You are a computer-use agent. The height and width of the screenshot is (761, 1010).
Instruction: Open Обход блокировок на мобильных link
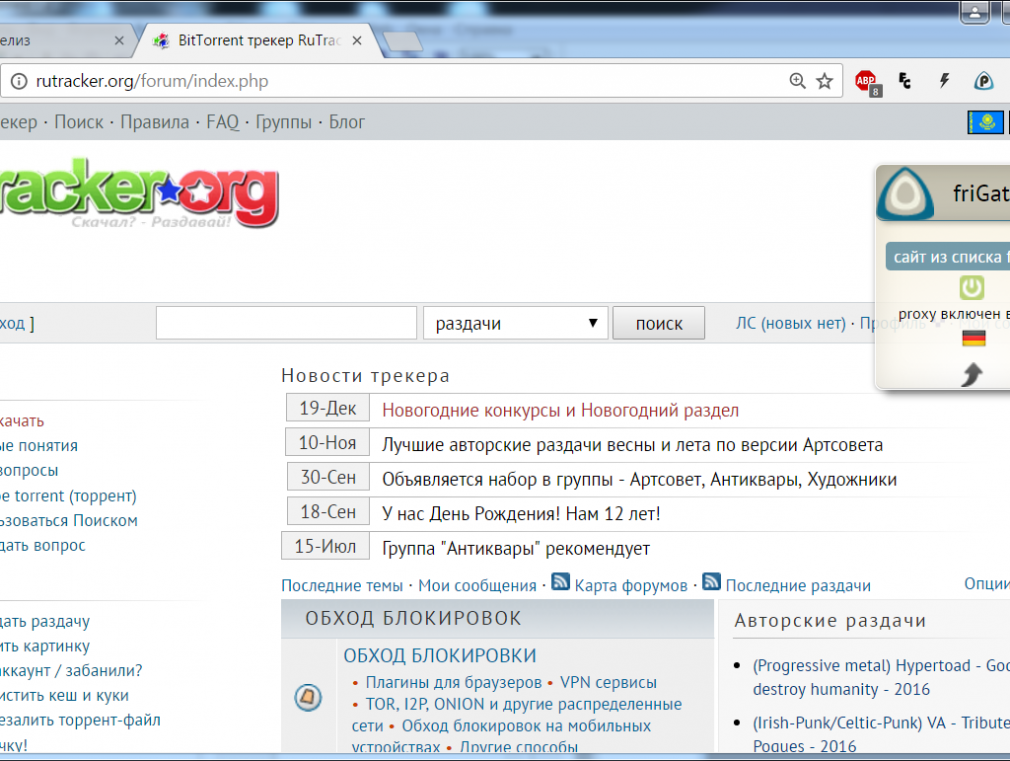click(x=526, y=726)
